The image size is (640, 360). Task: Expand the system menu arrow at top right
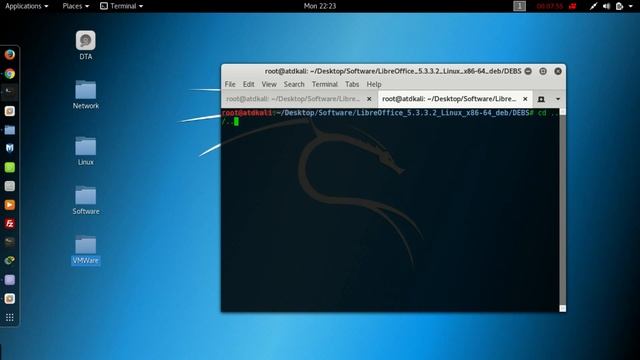(630, 6)
